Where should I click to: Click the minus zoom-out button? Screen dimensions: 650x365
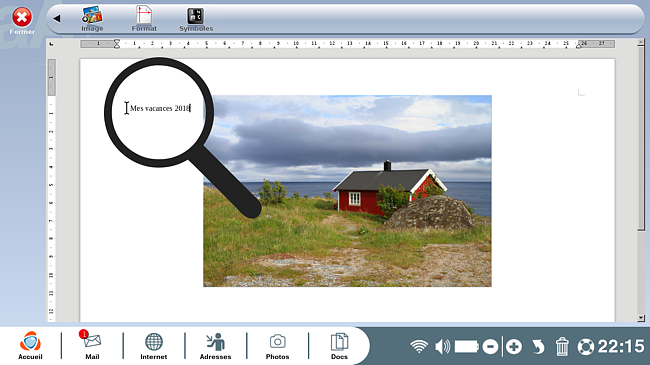coord(490,347)
